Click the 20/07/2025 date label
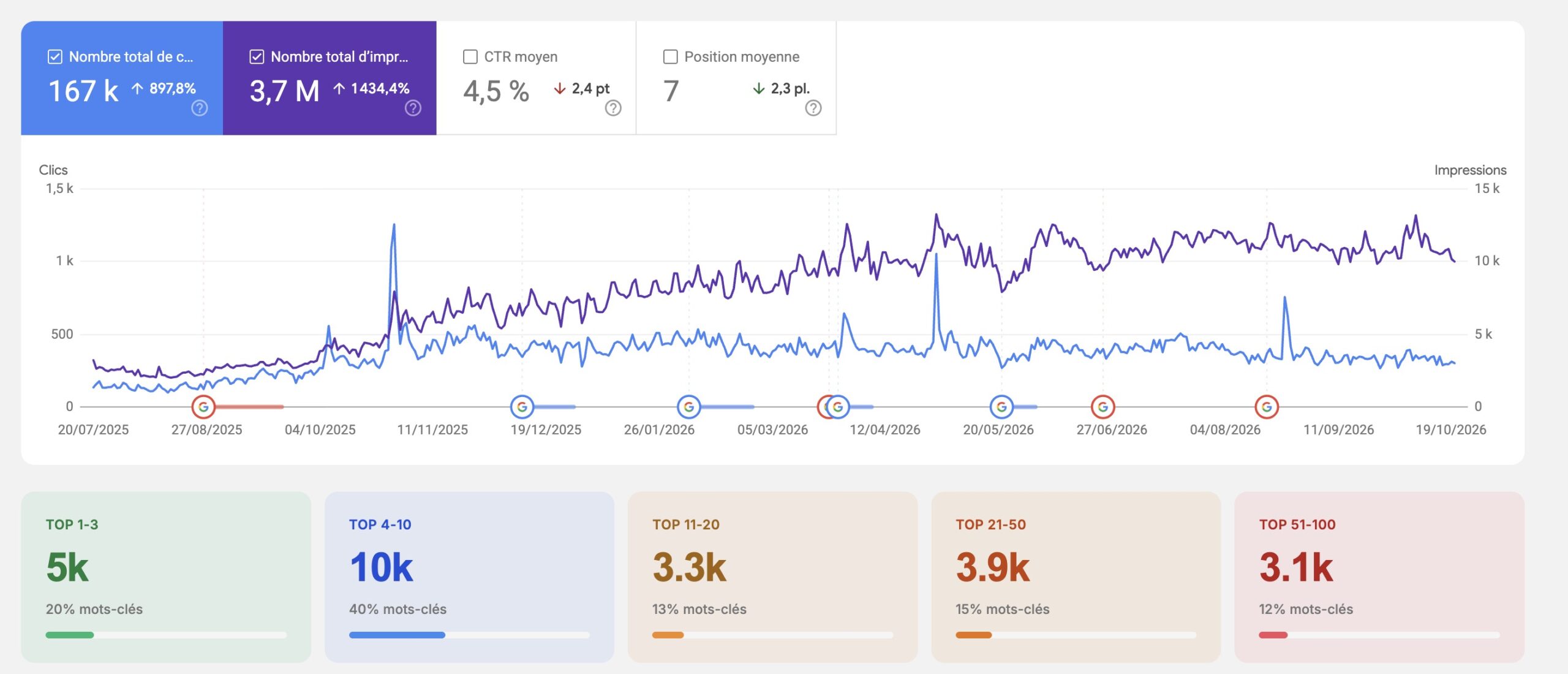Screen dimensions: 1568x674 click(94, 430)
